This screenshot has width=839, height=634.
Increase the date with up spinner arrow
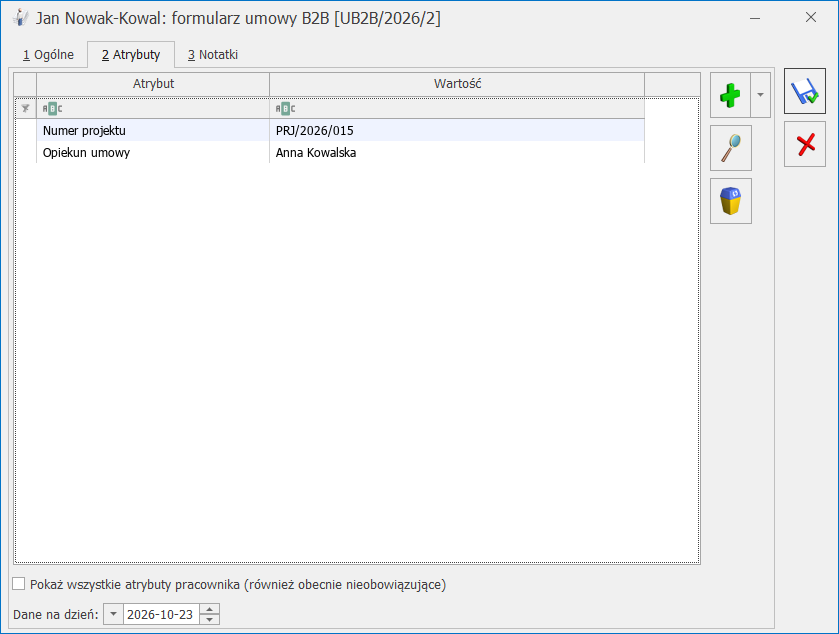[x=210, y=609]
